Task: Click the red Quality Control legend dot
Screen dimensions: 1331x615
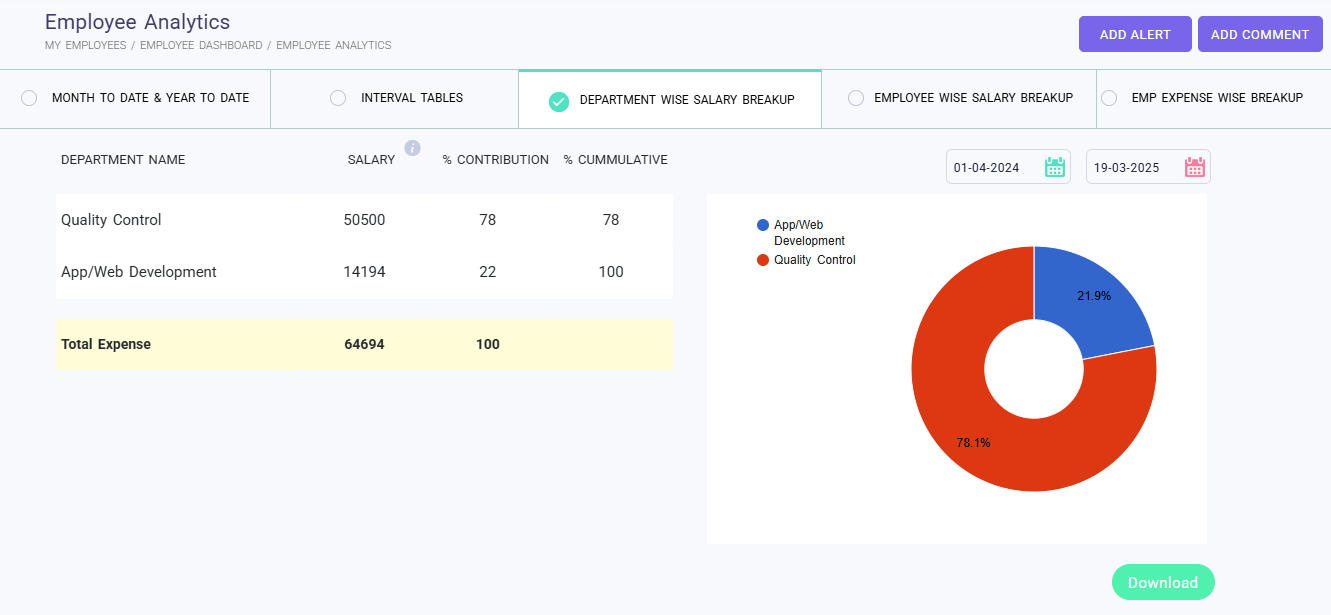Action: (763, 260)
